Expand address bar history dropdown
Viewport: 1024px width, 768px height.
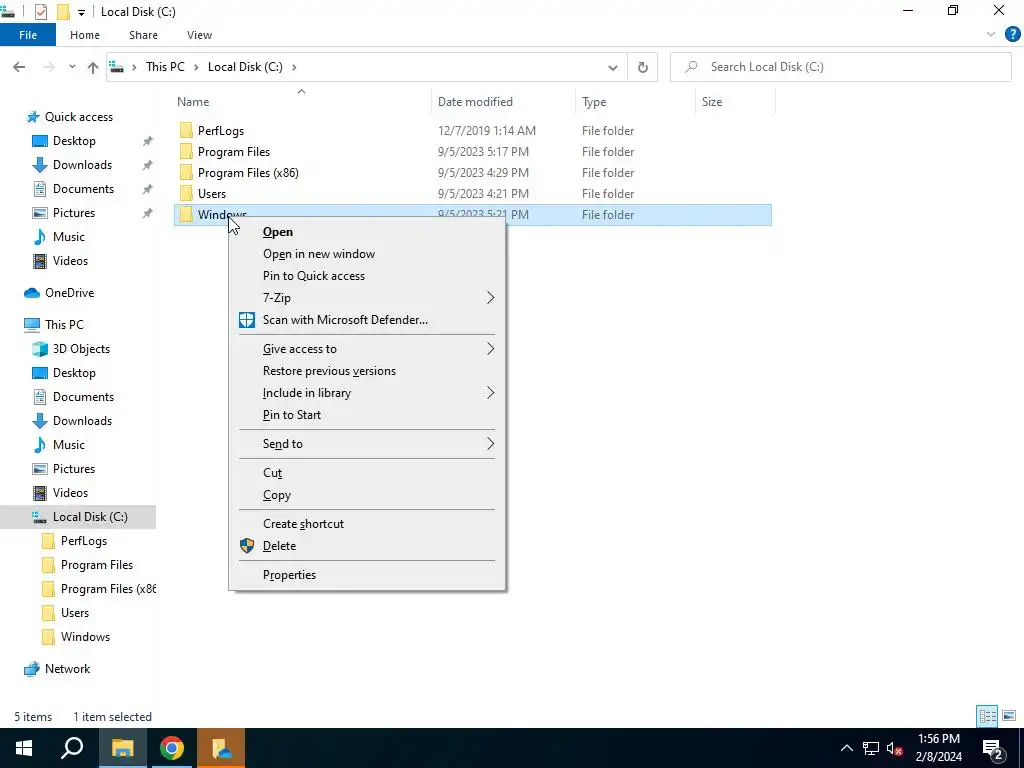613,67
